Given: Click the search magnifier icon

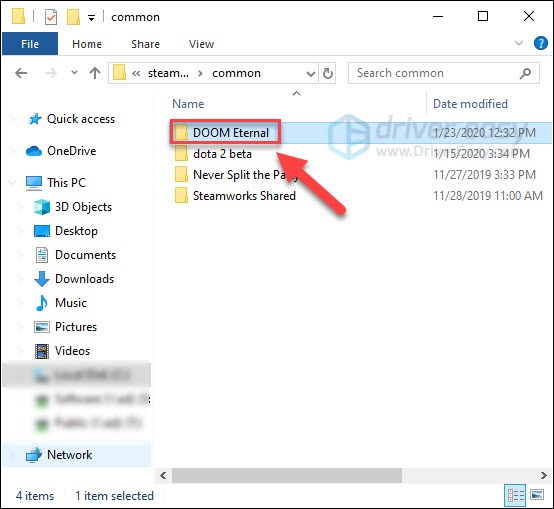Looking at the screenshot, I should (525, 73).
